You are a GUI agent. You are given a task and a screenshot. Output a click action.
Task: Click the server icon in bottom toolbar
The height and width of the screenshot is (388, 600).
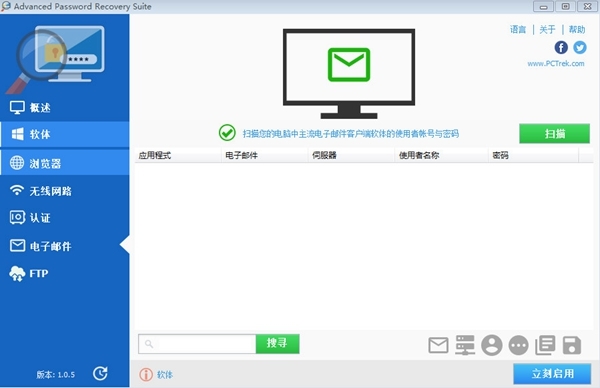[x=465, y=345]
